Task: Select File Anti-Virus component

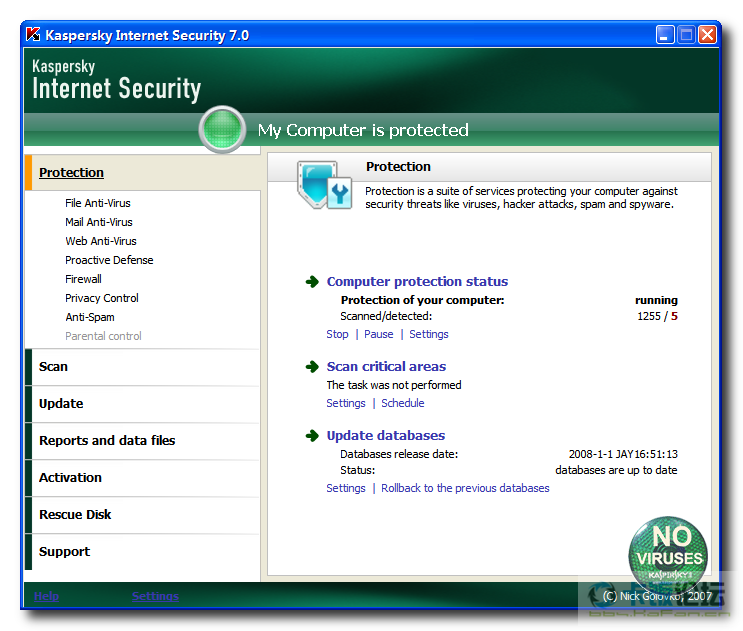Action: tap(98, 203)
